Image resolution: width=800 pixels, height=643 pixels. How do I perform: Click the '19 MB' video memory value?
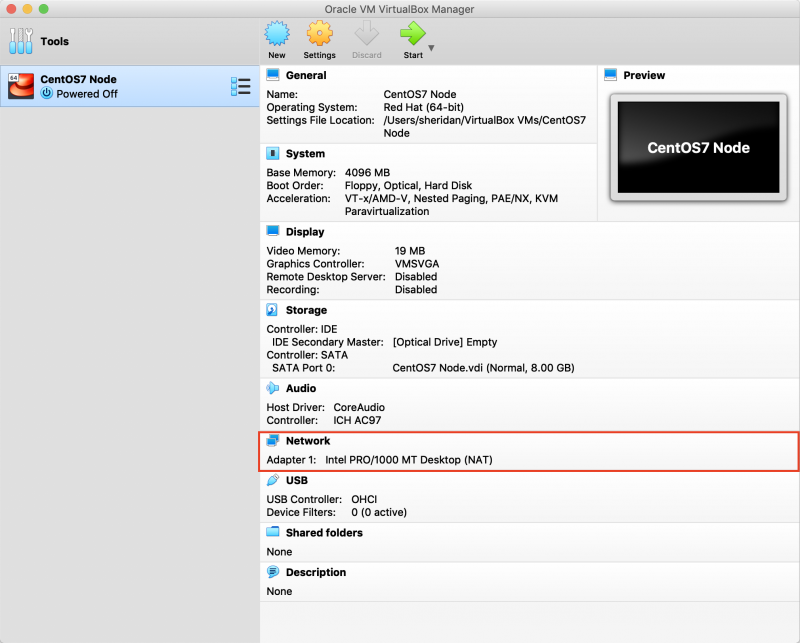tap(410, 251)
